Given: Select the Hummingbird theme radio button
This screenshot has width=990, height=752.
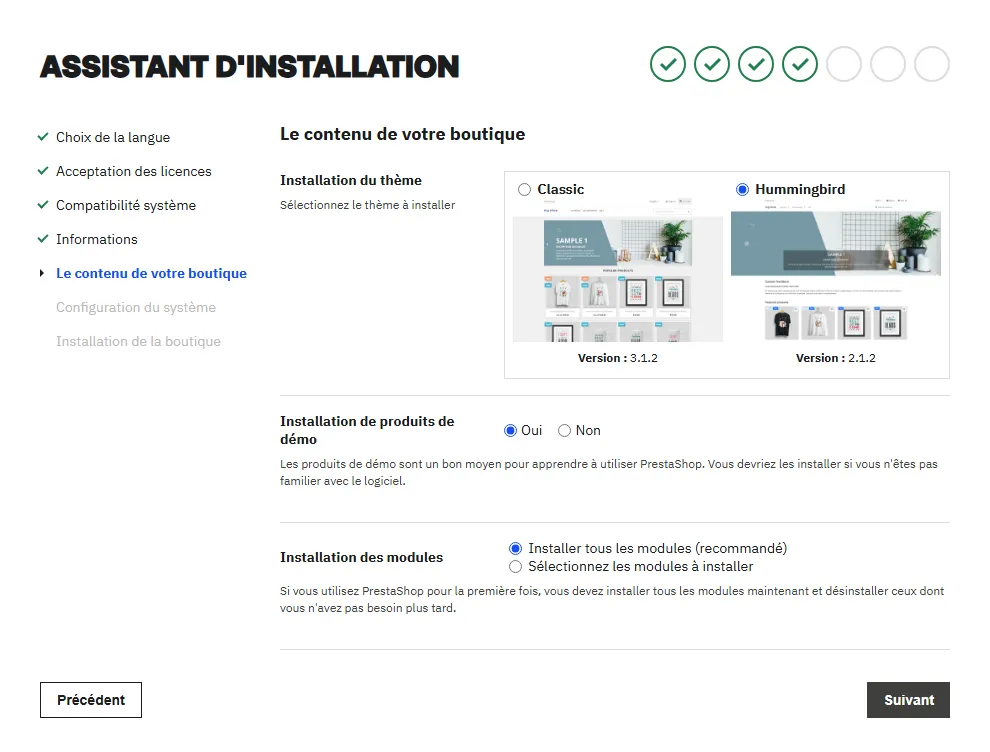Looking at the screenshot, I should pyautogui.click(x=742, y=189).
